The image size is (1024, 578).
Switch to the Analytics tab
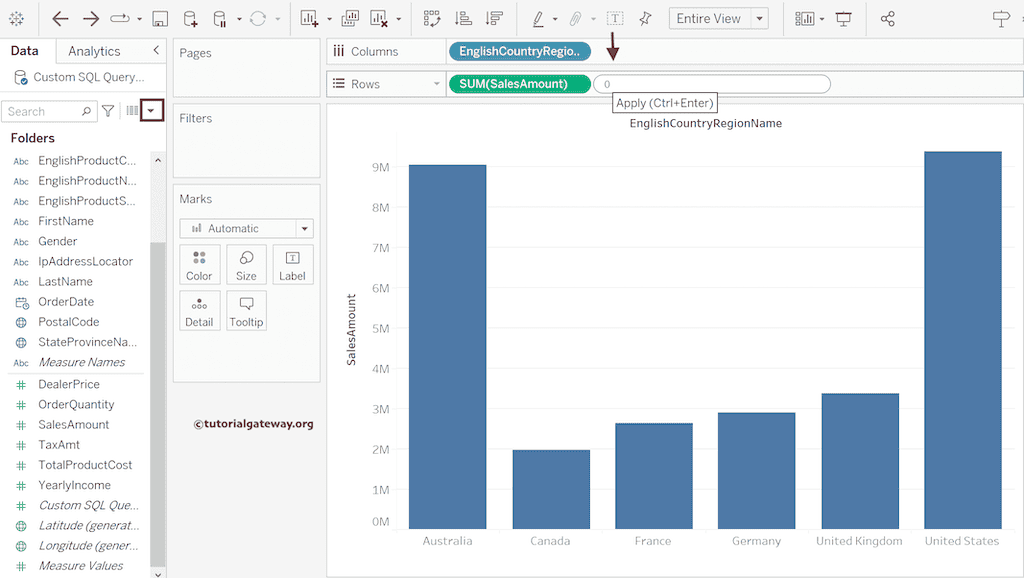tap(94, 51)
